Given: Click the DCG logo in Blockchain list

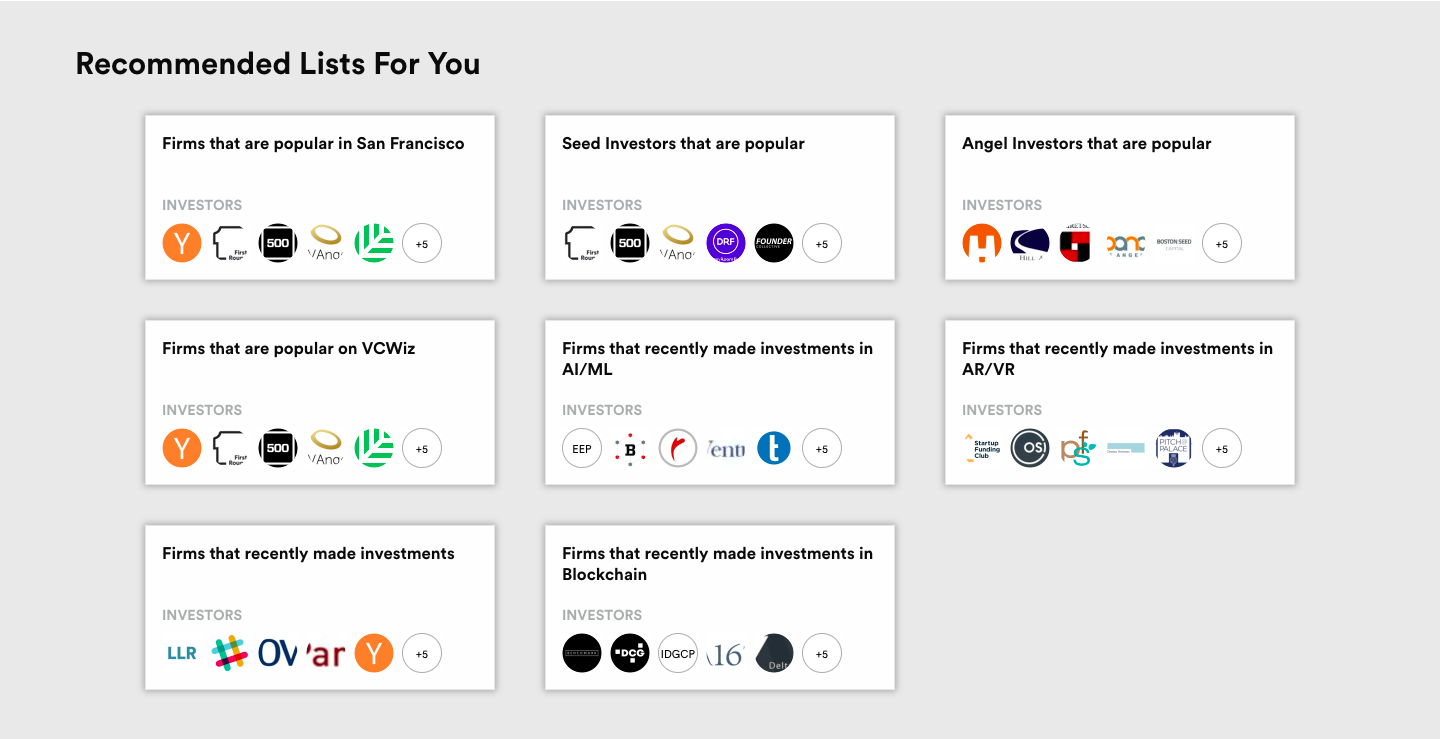Looking at the screenshot, I should point(630,653).
